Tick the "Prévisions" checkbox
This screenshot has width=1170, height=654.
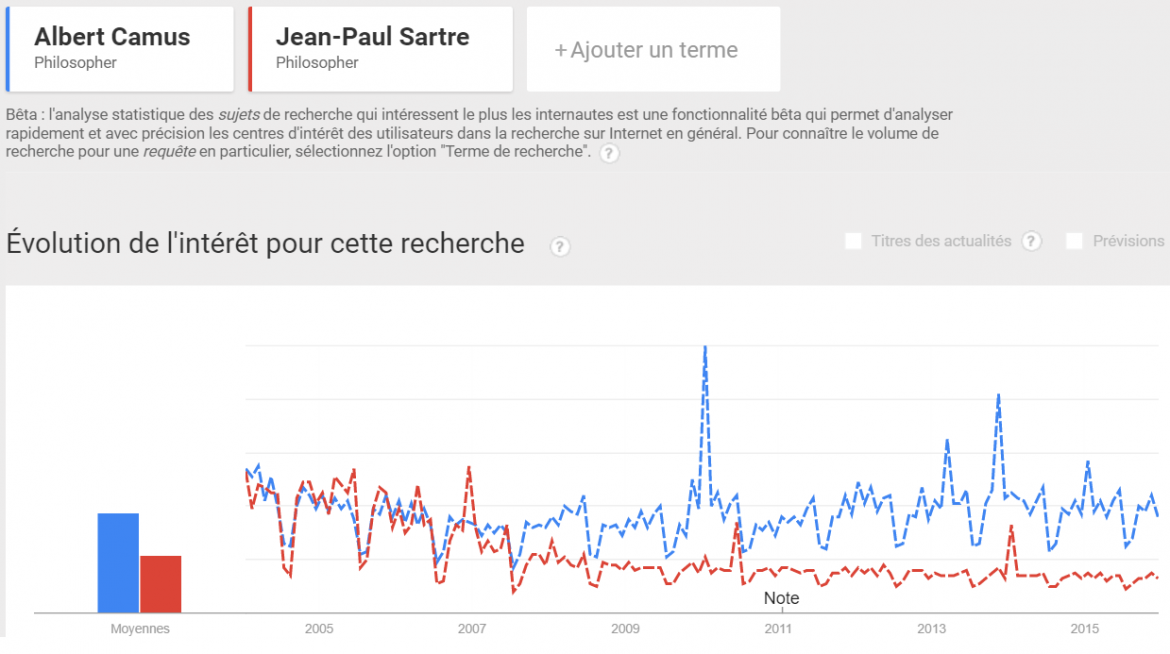(x=1075, y=241)
